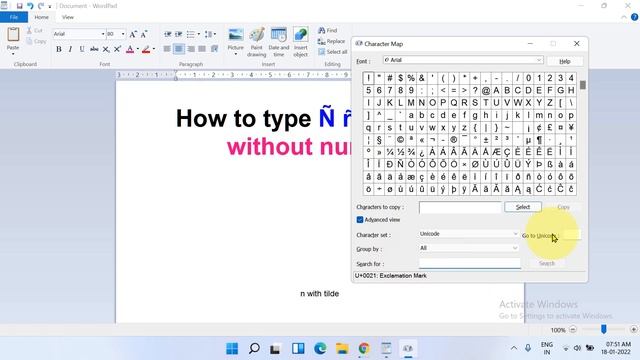Click Save icon in WordPad title bar
Viewport: 640px width, 360px height.
click(x=19, y=6)
